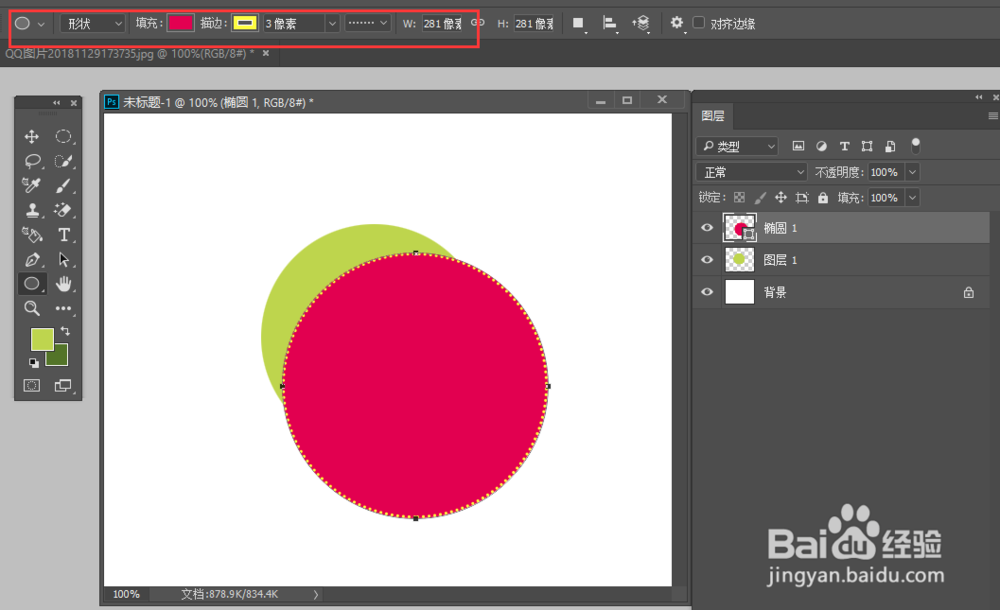Select the Brush tool

(x=63, y=185)
